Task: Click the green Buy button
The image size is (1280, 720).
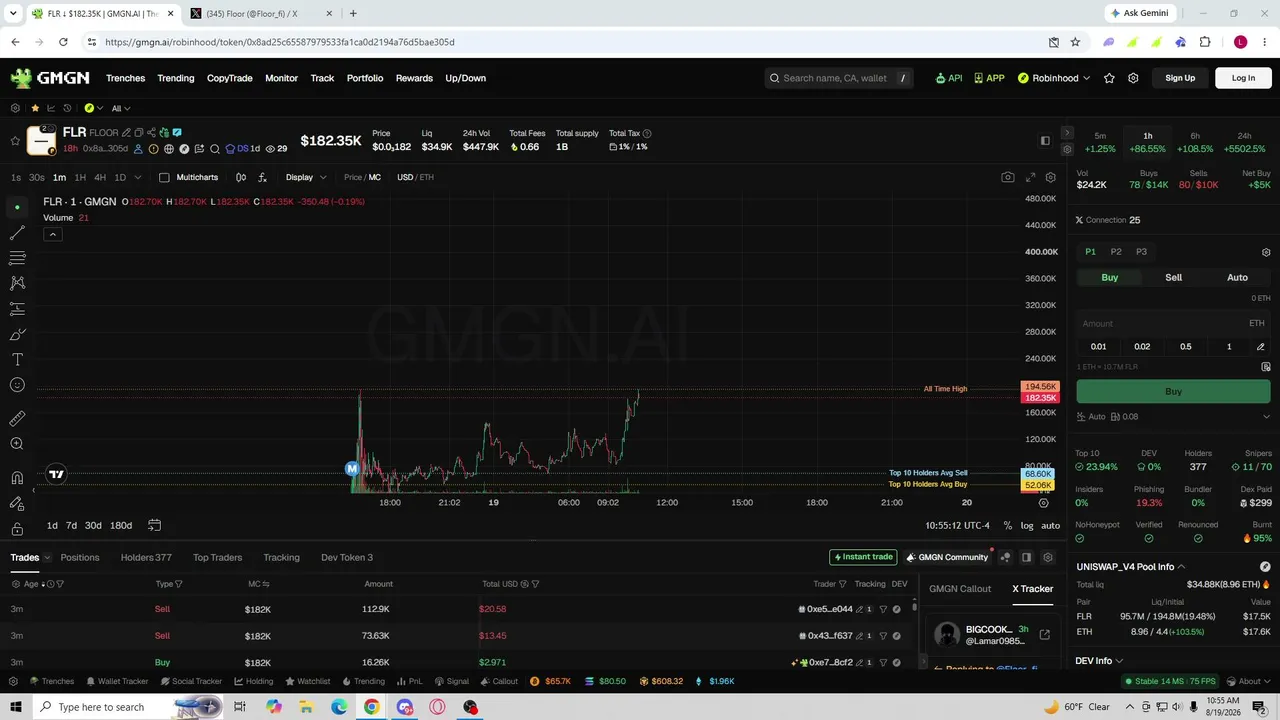Action: (x=1173, y=392)
